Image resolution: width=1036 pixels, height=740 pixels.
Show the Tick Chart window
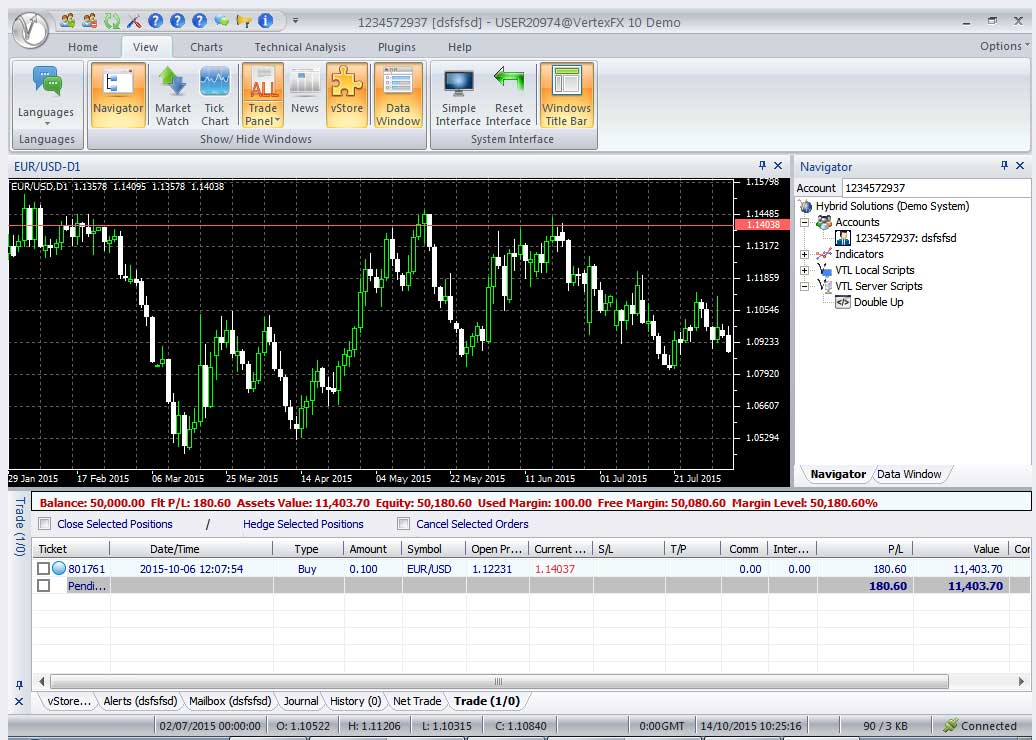(x=215, y=95)
